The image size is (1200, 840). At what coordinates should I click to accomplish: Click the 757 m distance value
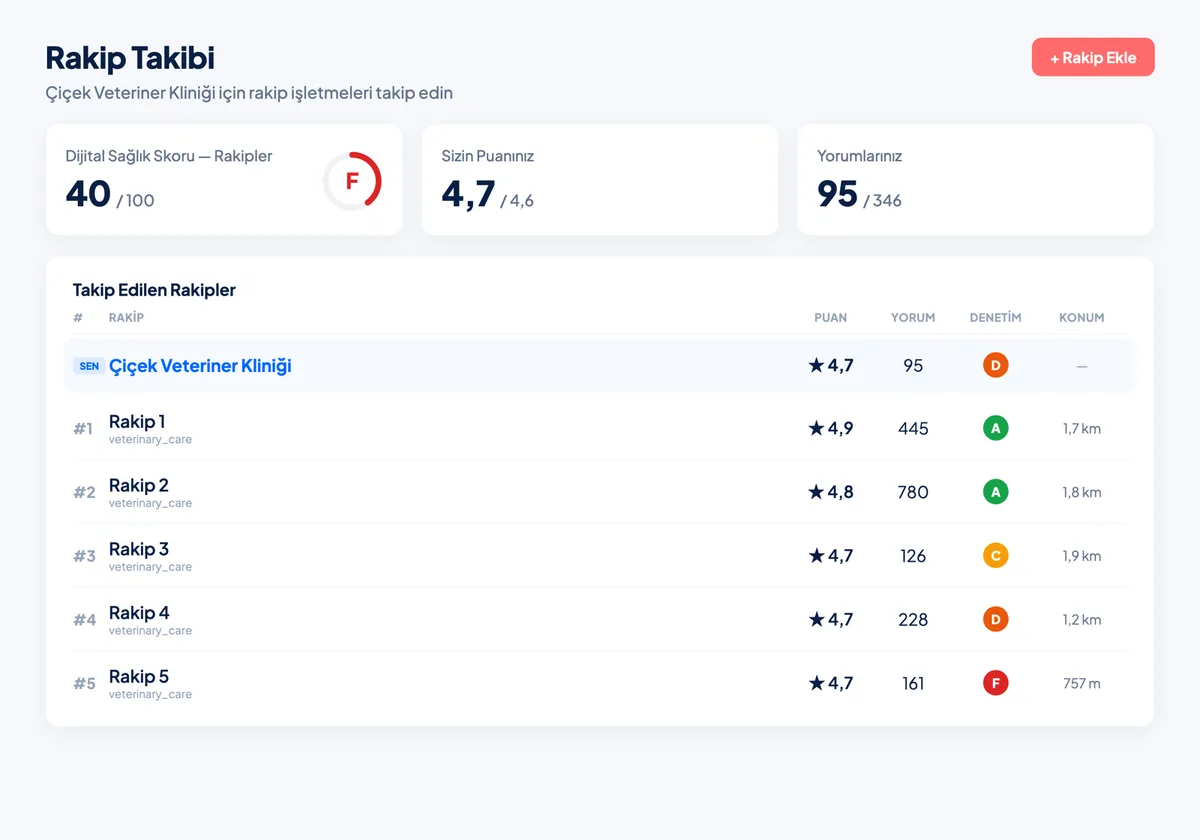coord(1082,683)
